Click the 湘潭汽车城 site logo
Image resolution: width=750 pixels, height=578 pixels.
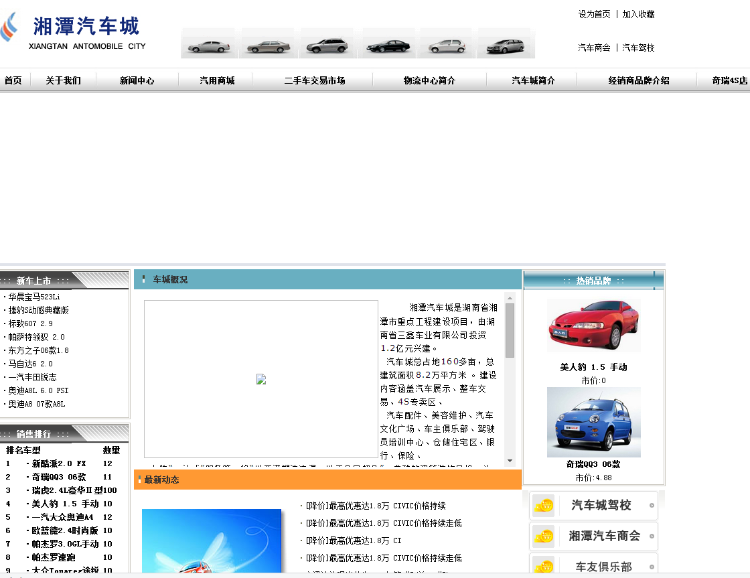(x=73, y=32)
